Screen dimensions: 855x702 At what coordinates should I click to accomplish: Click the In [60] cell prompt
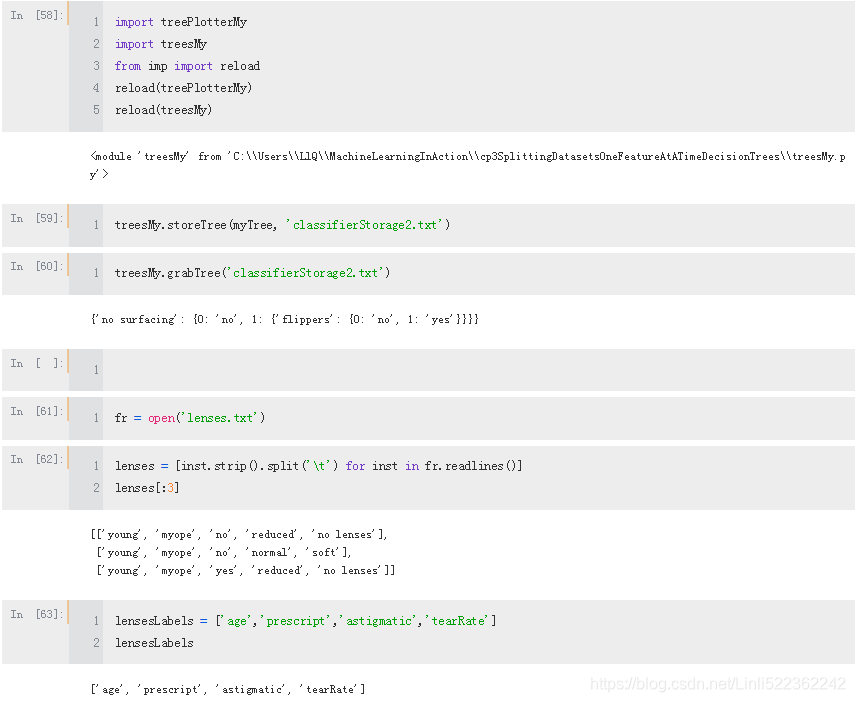point(37,266)
